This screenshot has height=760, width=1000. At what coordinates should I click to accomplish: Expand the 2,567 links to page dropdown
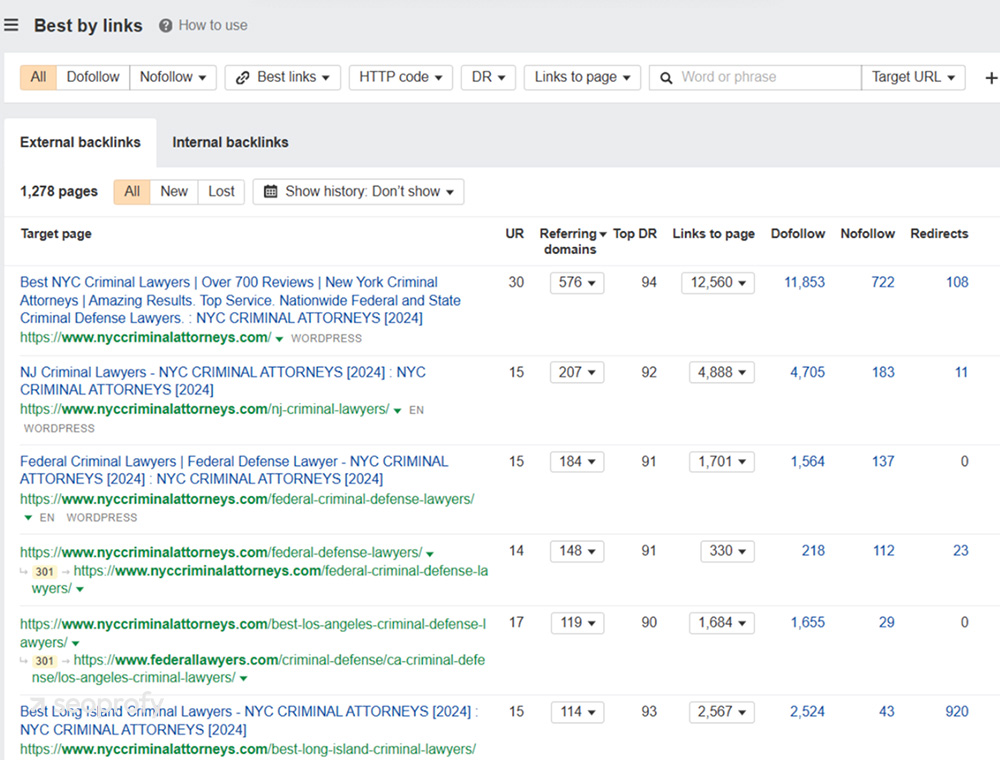(722, 712)
